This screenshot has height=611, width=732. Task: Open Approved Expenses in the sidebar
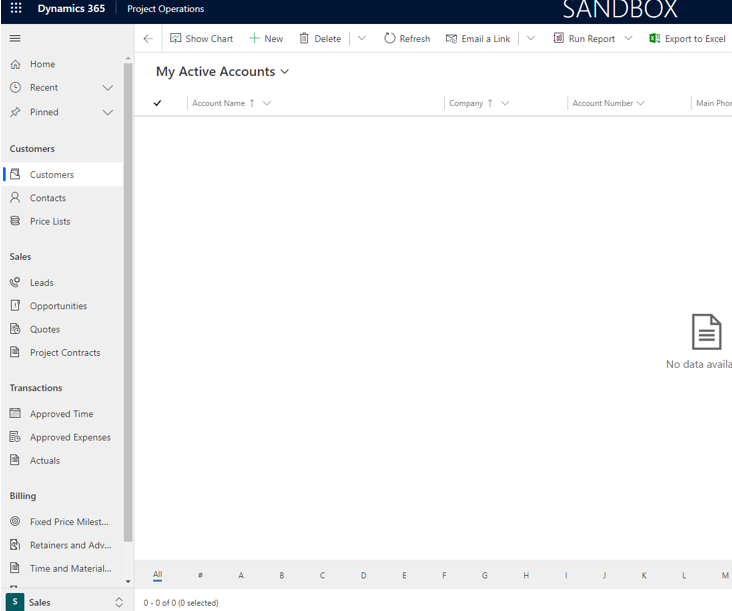coord(62,437)
